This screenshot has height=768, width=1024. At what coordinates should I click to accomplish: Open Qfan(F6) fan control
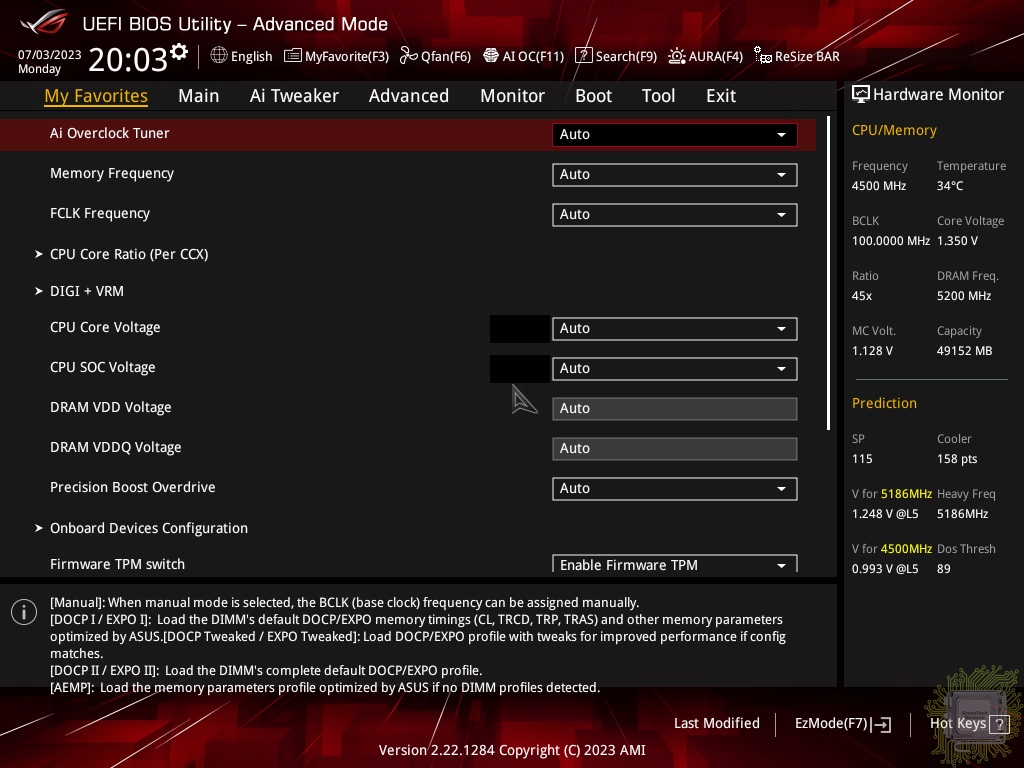pos(435,56)
